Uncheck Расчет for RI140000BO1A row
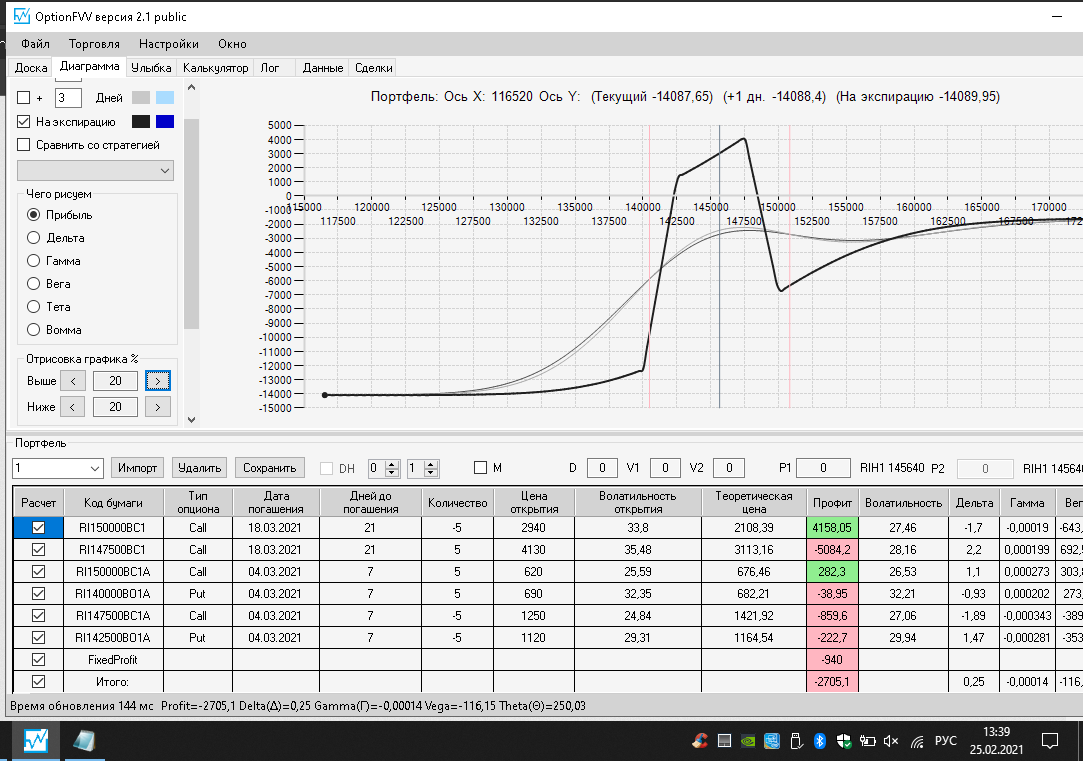 (x=39, y=593)
